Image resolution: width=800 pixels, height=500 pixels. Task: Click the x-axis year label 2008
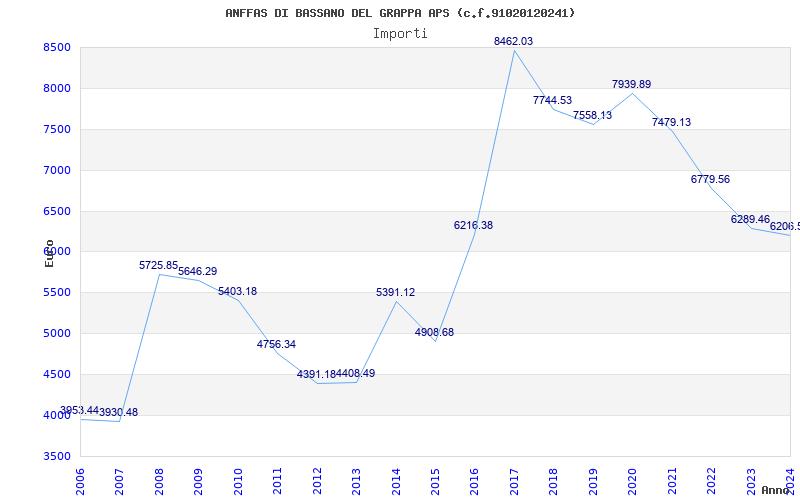coord(159,481)
